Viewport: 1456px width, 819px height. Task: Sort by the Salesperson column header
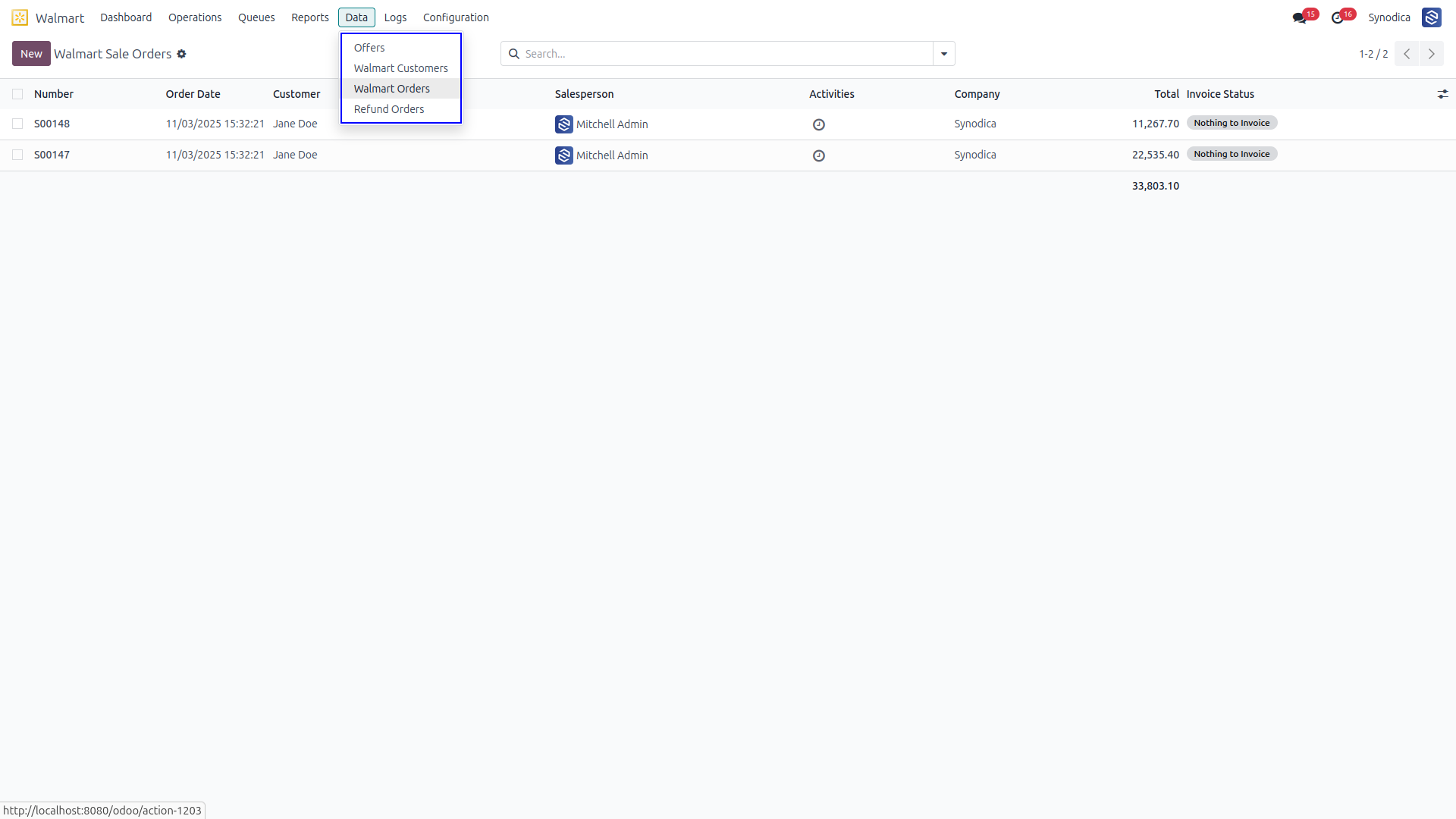pyautogui.click(x=585, y=94)
